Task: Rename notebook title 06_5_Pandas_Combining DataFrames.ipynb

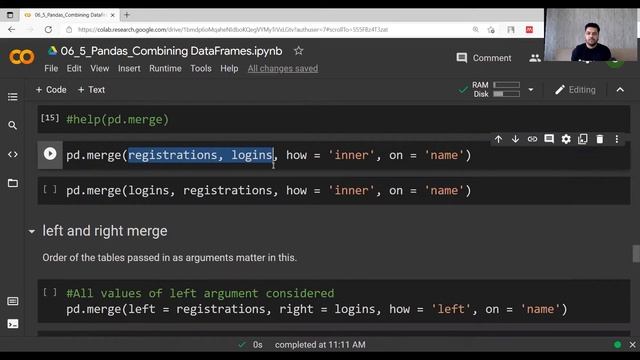Action: click(171, 51)
